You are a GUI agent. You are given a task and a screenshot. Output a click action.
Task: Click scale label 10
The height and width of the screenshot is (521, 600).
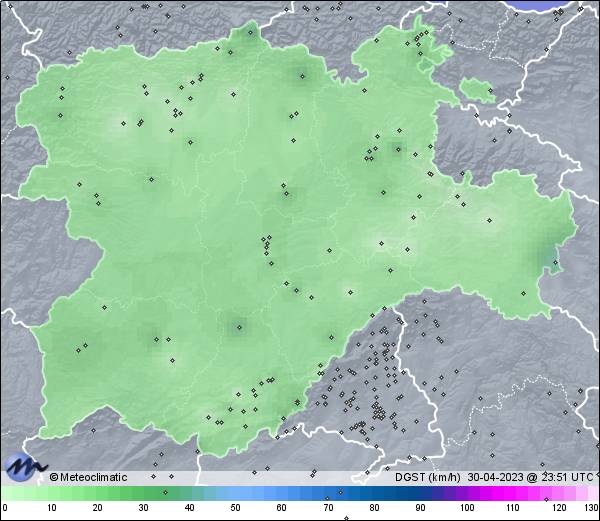(x=52, y=508)
